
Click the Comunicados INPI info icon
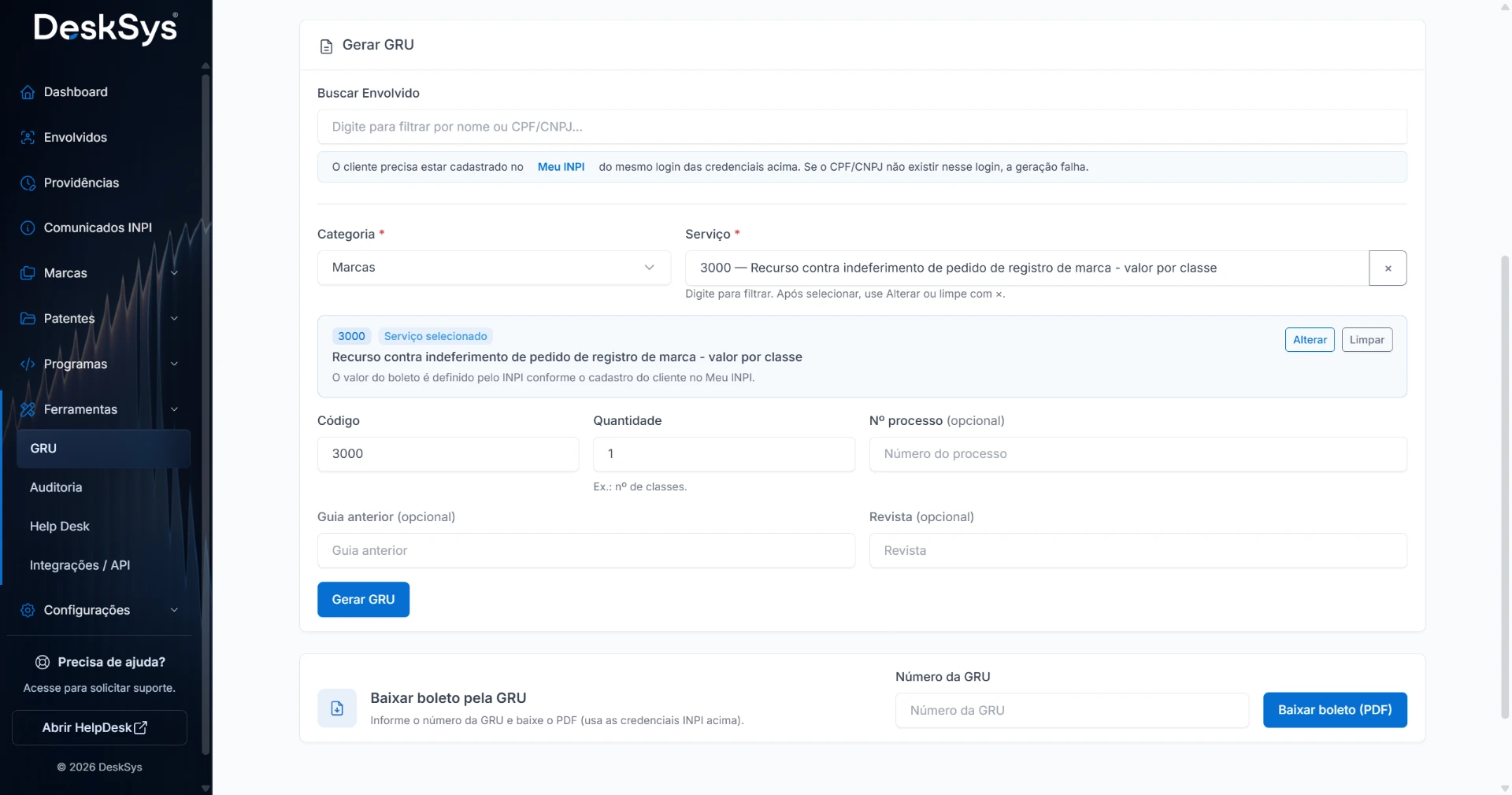[x=28, y=227]
